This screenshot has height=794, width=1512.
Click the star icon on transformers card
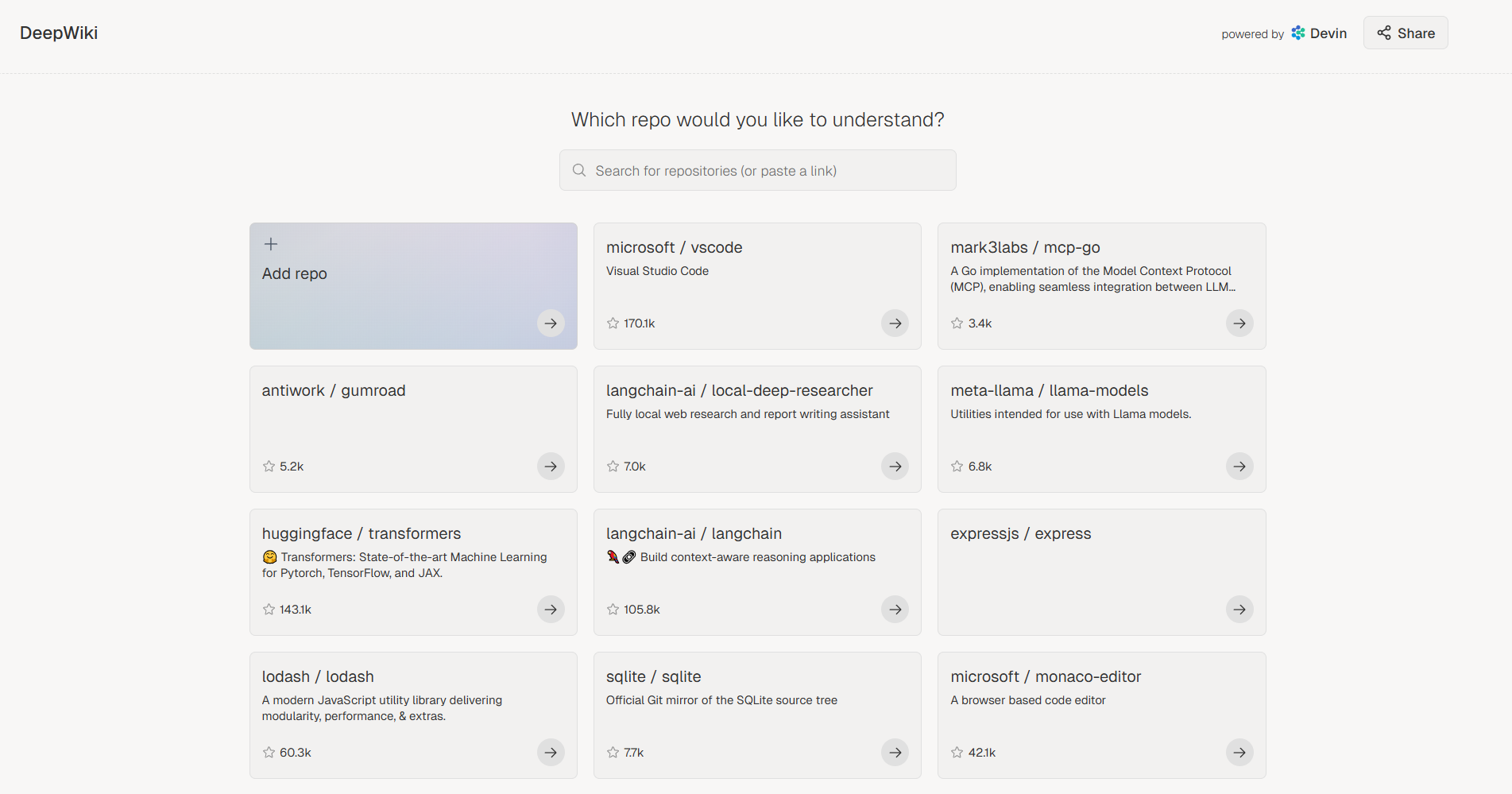tap(269, 610)
